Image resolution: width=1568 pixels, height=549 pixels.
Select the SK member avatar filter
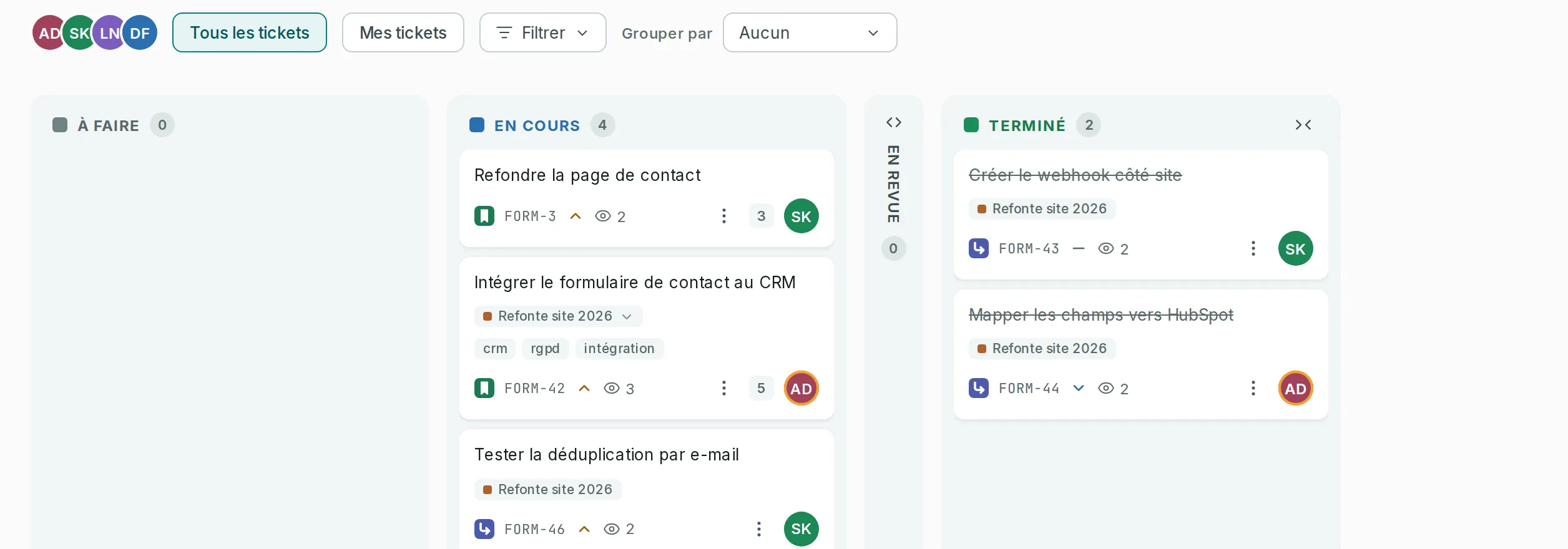click(79, 32)
